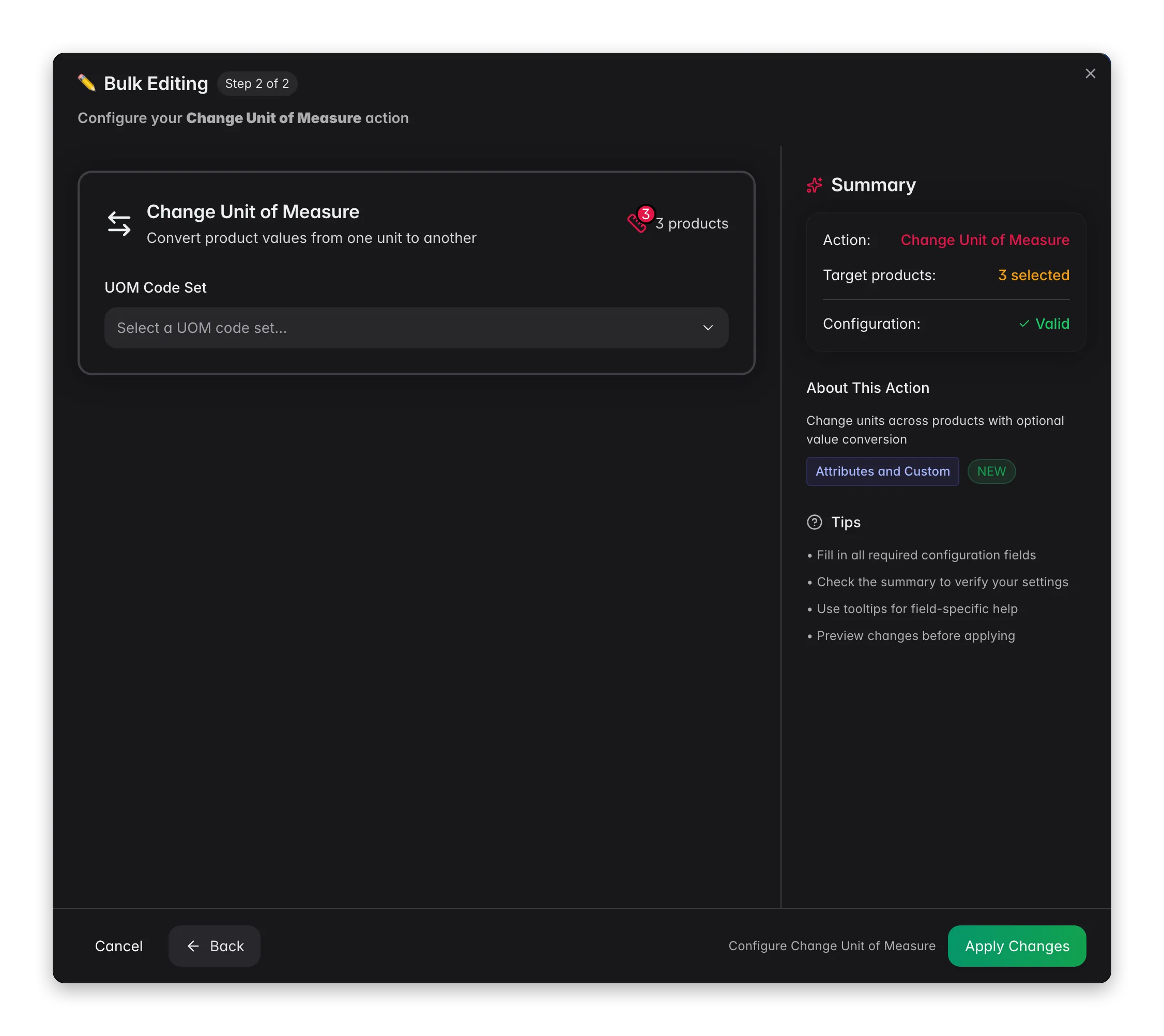This screenshot has height=1036, width=1164.
Task: Click the sparkles icon next to Summary
Action: click(x=815, y=185)
